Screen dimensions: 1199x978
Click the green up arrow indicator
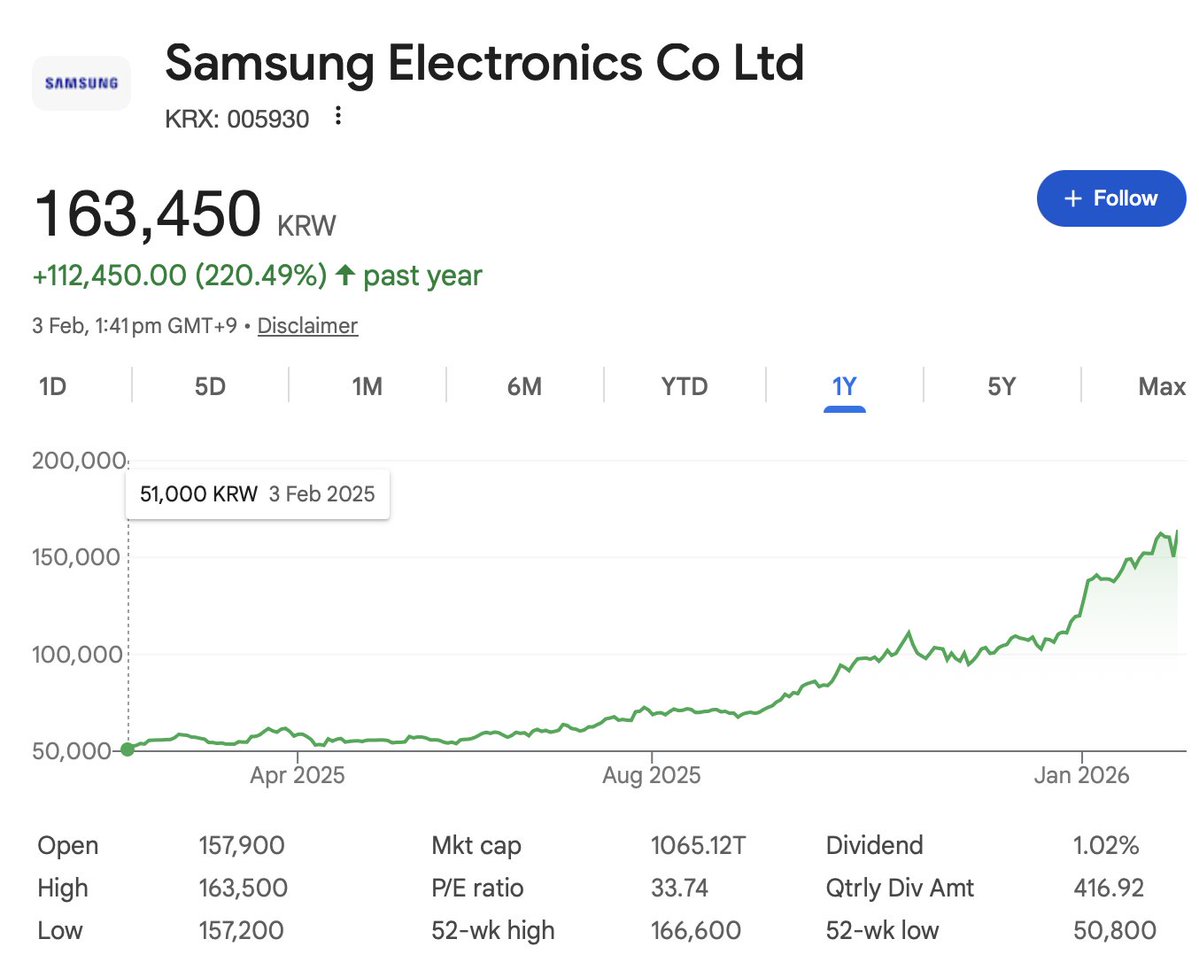tap(345, 276)
